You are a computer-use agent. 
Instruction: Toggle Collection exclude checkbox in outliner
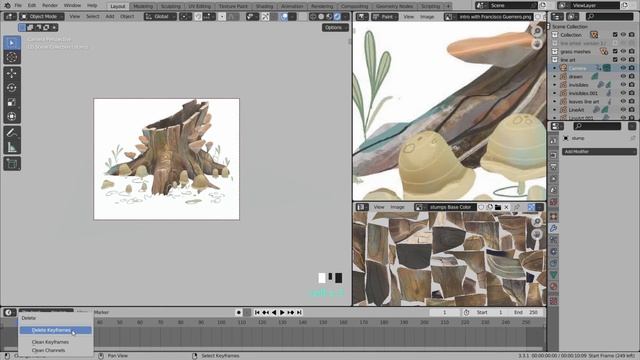(x=615, y=35)
